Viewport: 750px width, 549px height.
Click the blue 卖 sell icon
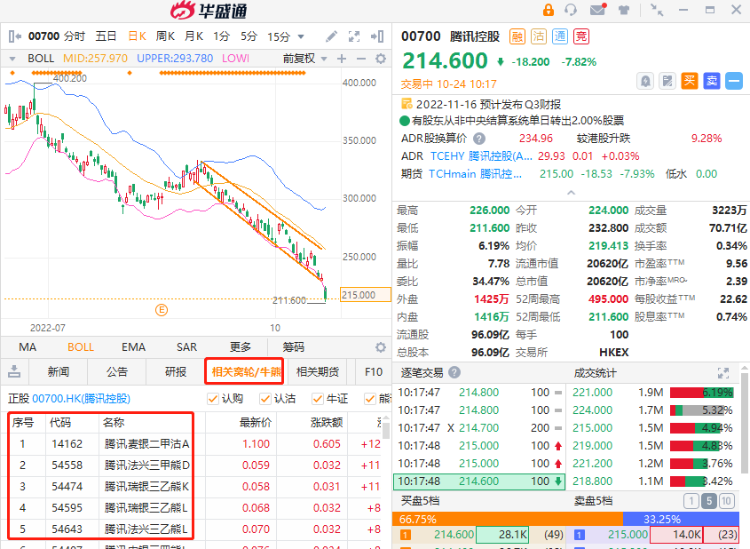coord(711,81)
